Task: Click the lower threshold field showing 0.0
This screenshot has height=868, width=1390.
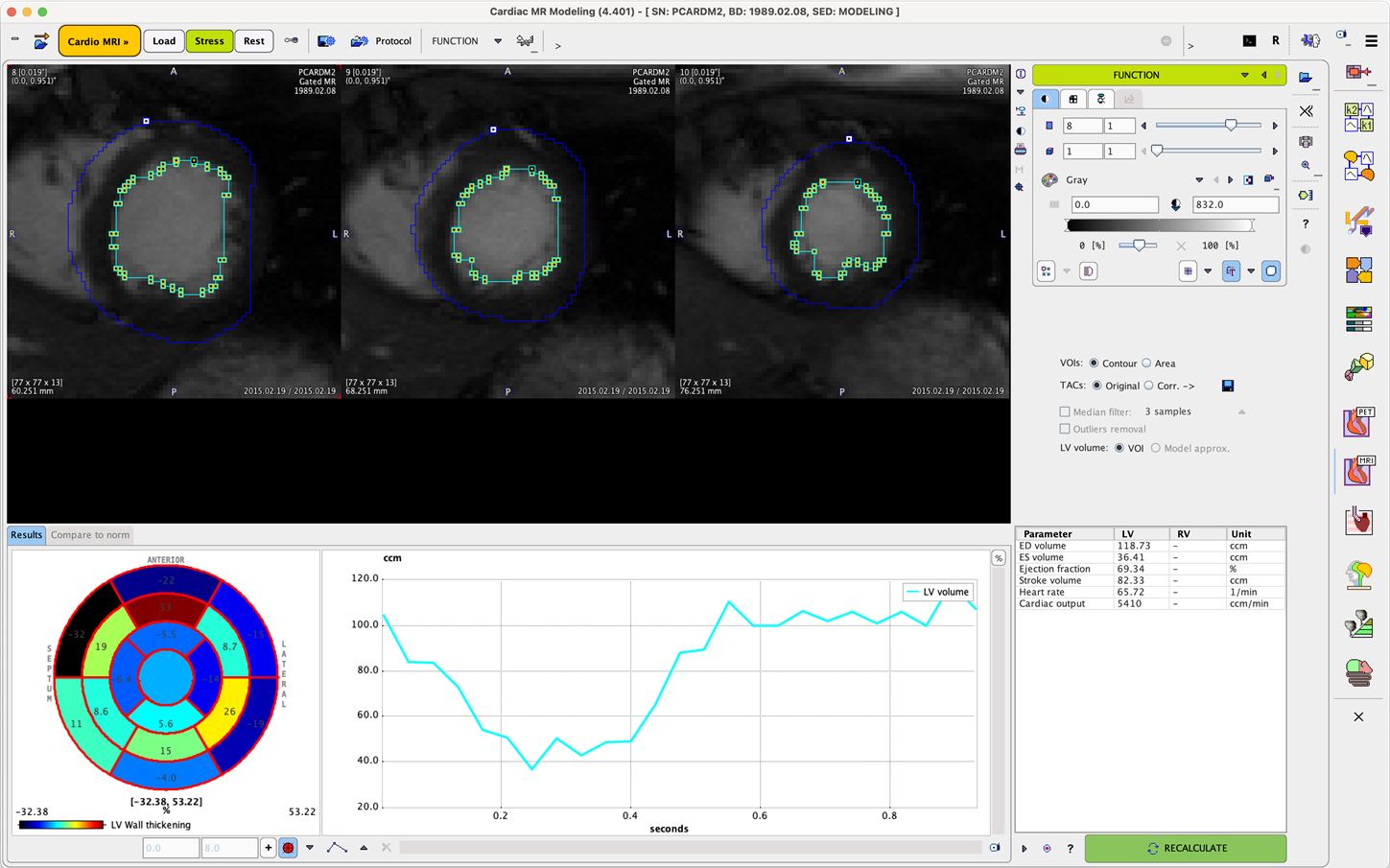Action: [1115, 204]
